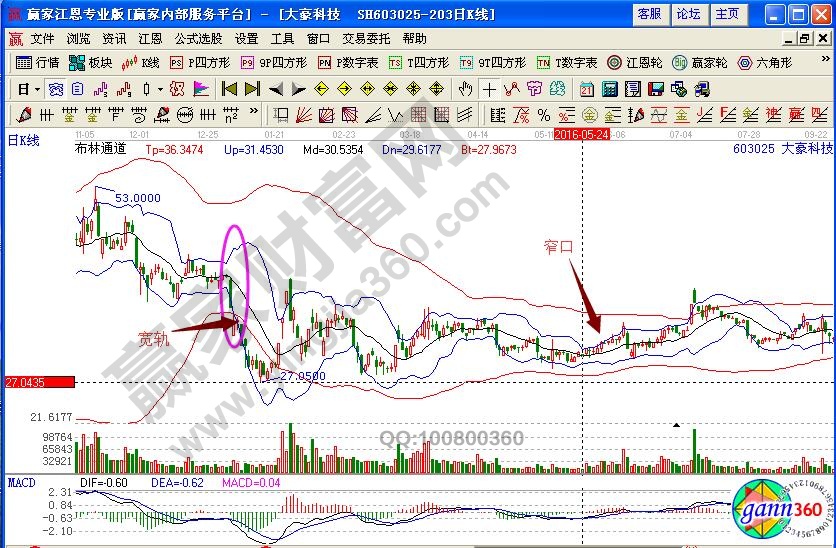
Task: Open the 行情 market quotes view
Action: point(38,62)
